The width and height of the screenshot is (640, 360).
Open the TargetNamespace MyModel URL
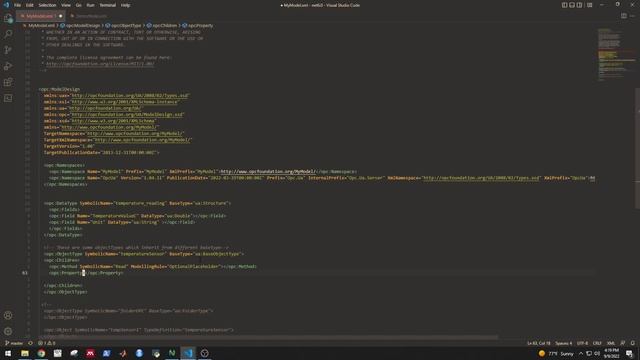135,133
